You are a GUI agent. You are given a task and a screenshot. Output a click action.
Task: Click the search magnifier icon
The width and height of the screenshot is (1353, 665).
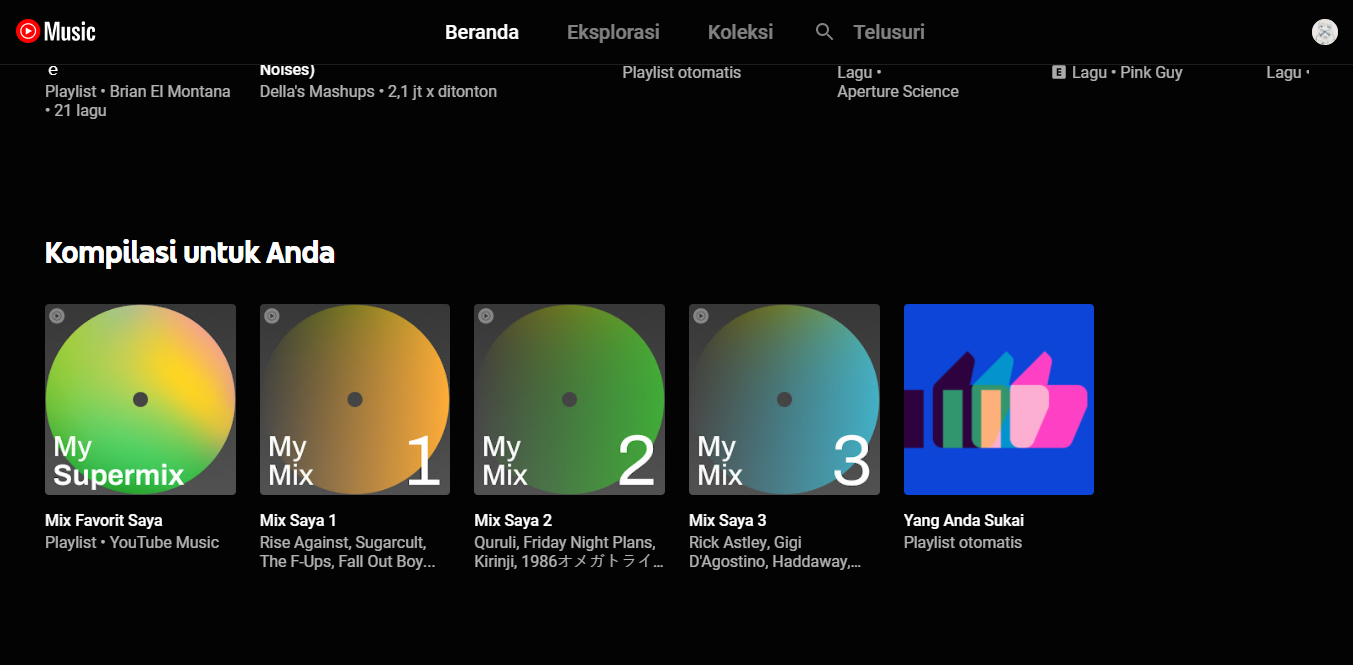point(824,32)
